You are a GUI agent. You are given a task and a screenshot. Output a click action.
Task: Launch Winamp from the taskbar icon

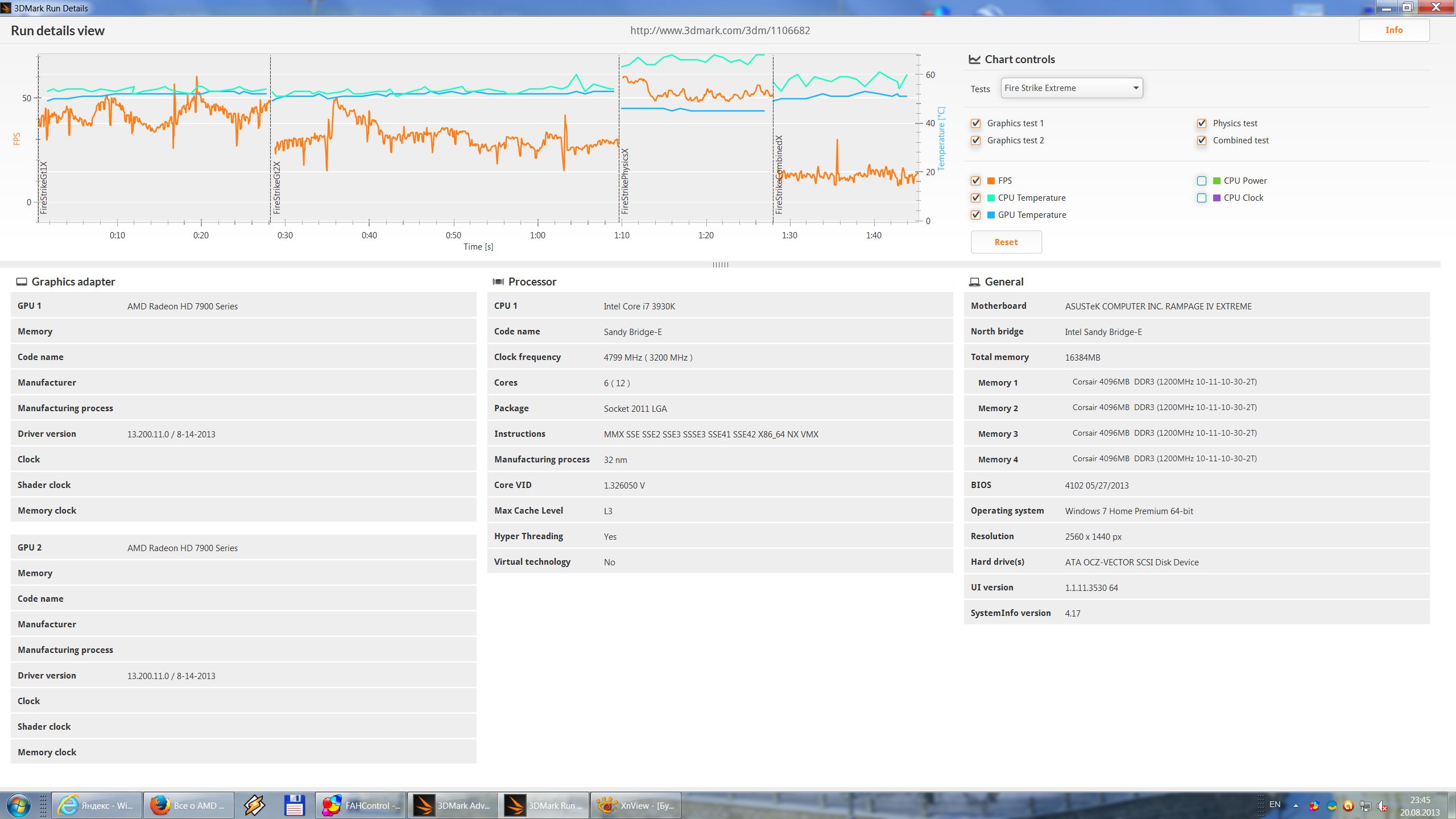click(254, 805)
